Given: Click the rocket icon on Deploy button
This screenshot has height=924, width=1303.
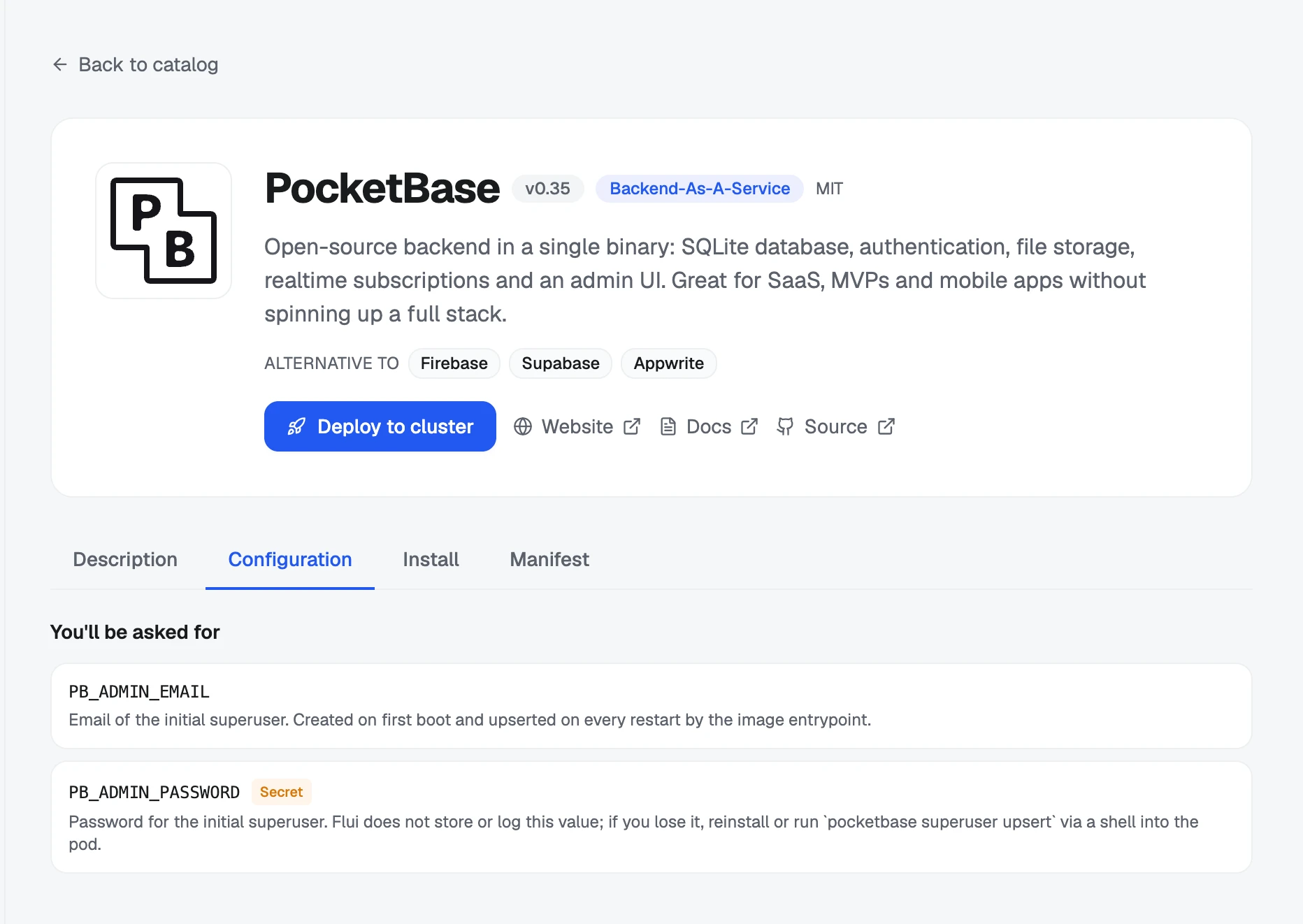Looking at the screenshot, I should click(296, 426).
